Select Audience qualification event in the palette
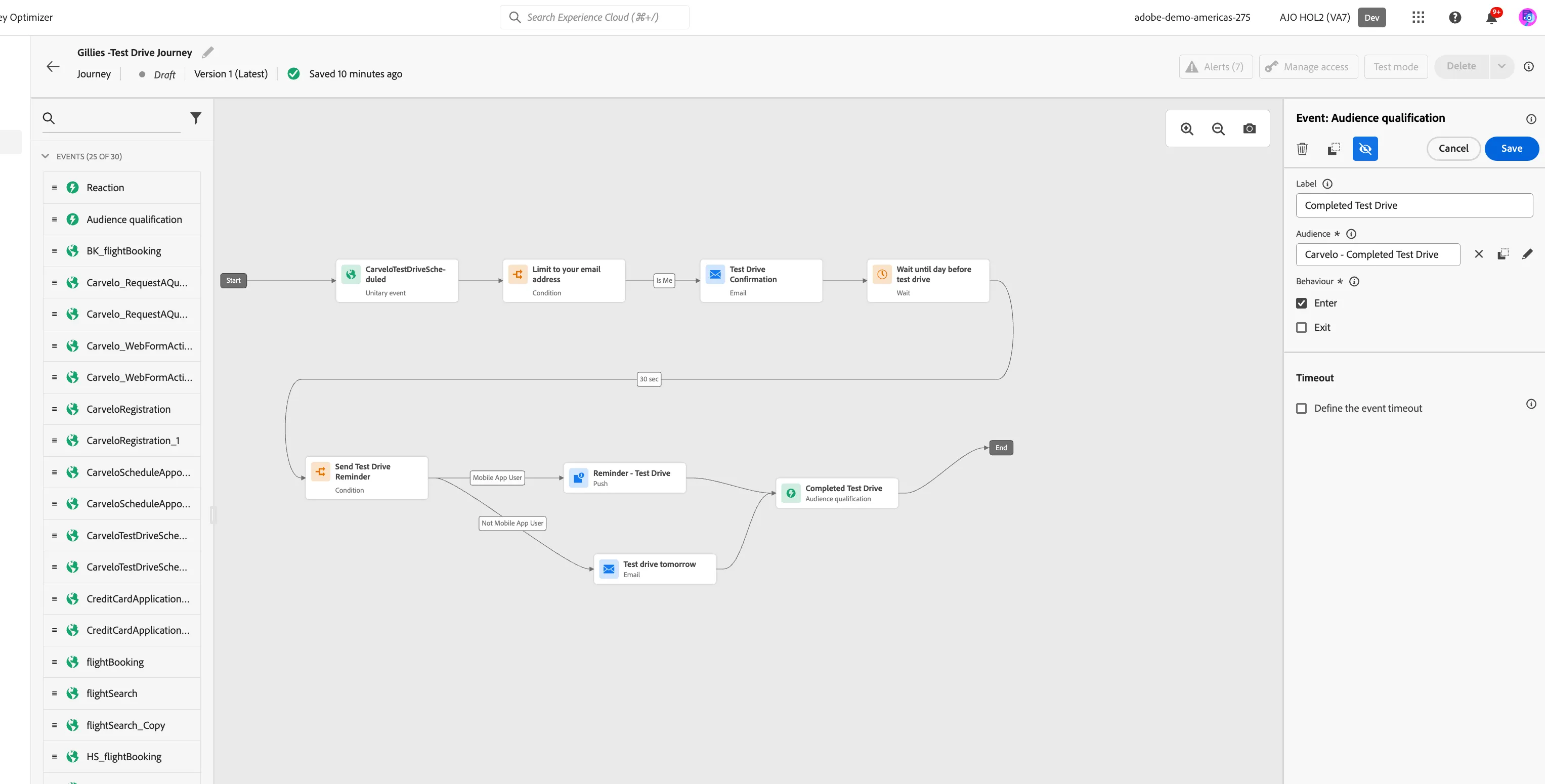 [122, 220]
